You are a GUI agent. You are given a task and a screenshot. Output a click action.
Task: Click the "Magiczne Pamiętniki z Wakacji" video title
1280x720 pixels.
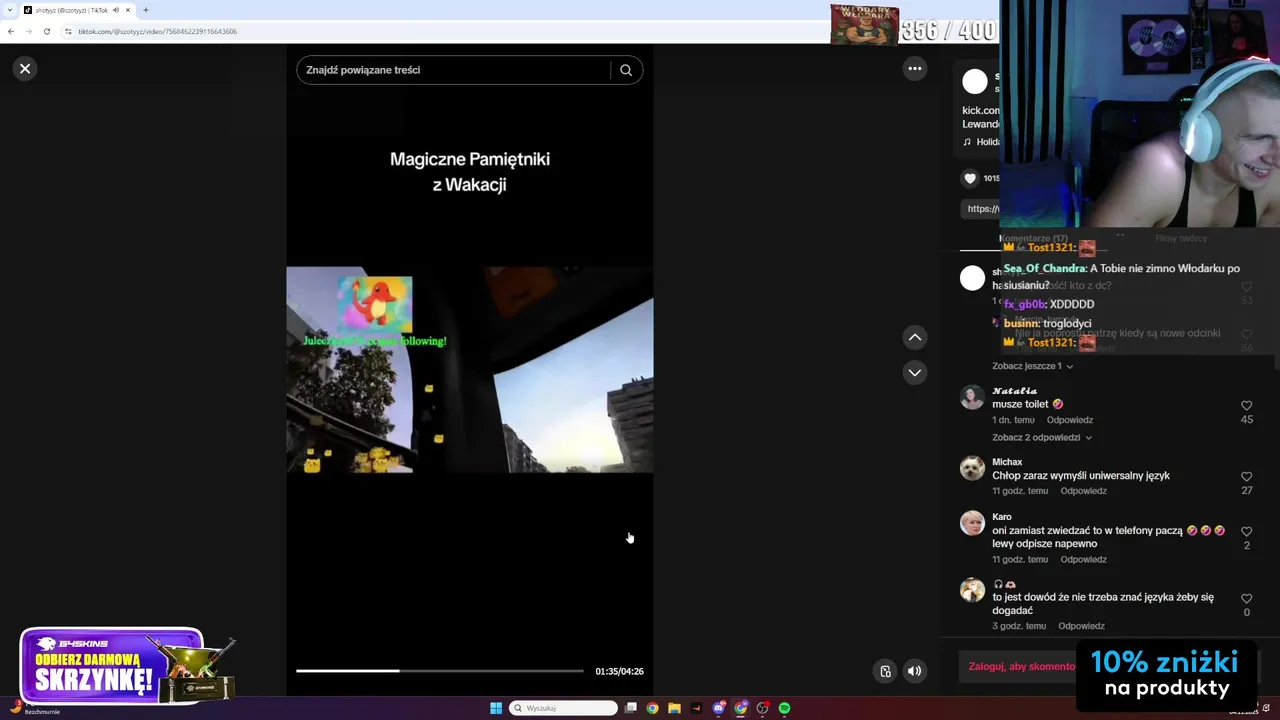click(x=470, y=171)
